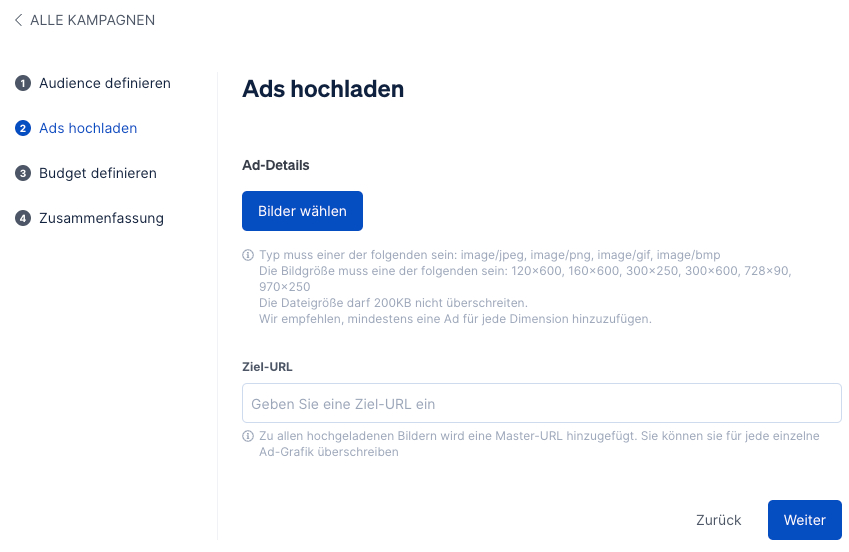Click the text starting 'Wir empfehlen, mindestens eine Ad'
Image resolution: width=849 pixels, height=552 pixels.
coord(455,319)
